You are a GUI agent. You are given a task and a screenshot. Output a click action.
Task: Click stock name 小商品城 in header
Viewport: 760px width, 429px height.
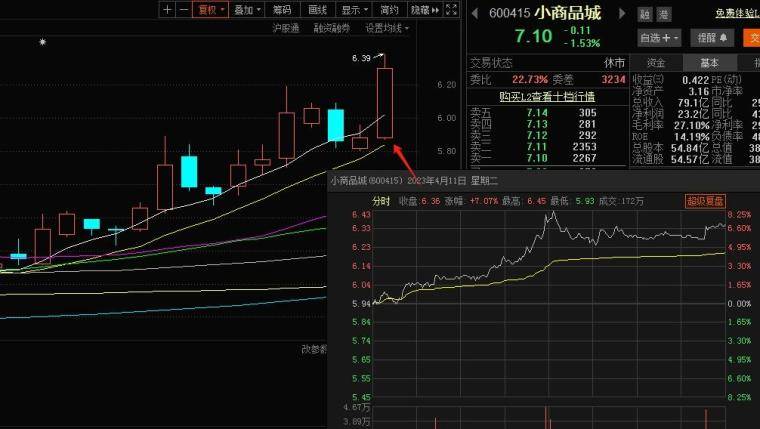[x=568, y=13]
